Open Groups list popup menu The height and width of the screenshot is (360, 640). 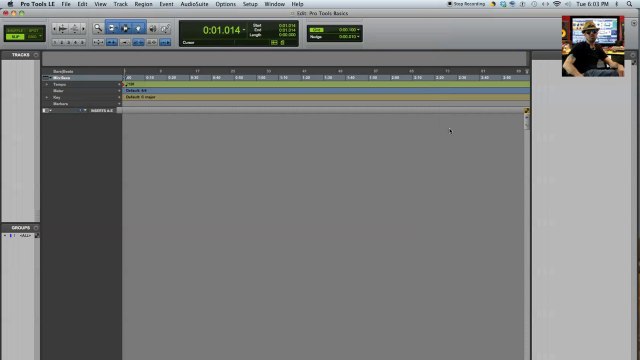click(36, 228)
